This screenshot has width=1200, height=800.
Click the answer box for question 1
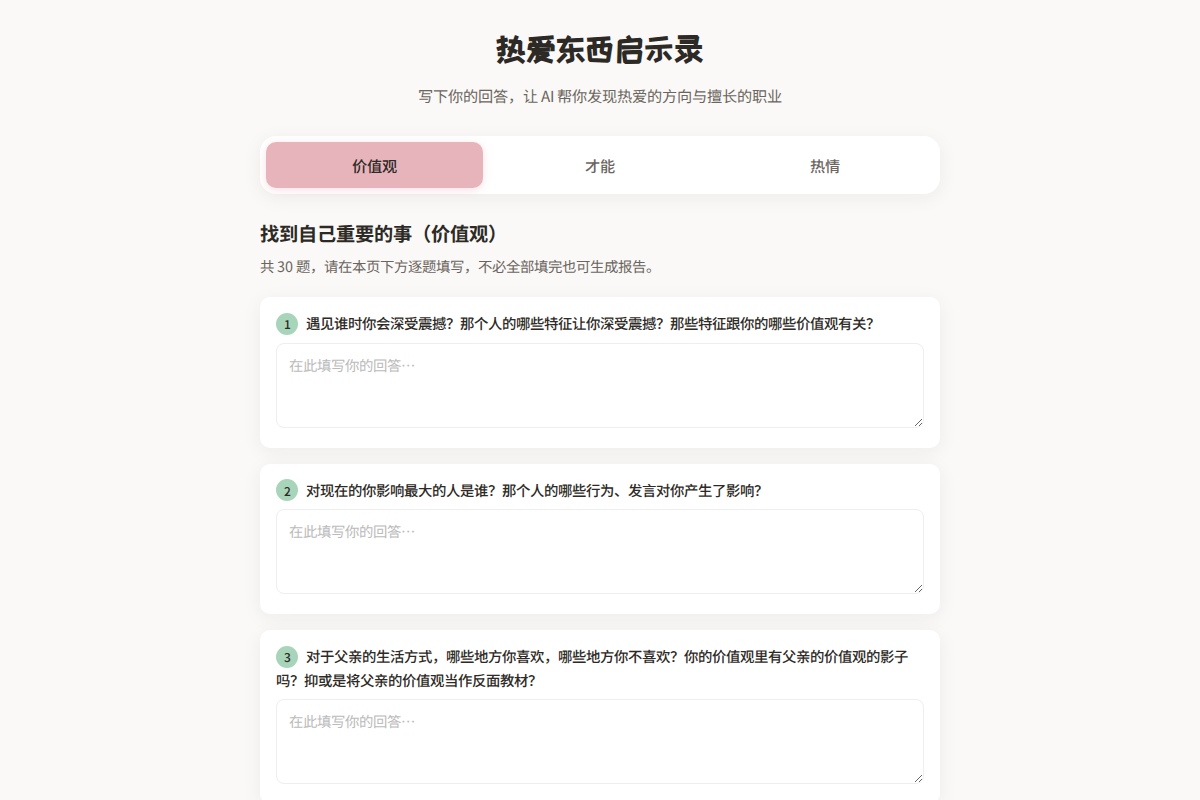click(x=600, y=385)
